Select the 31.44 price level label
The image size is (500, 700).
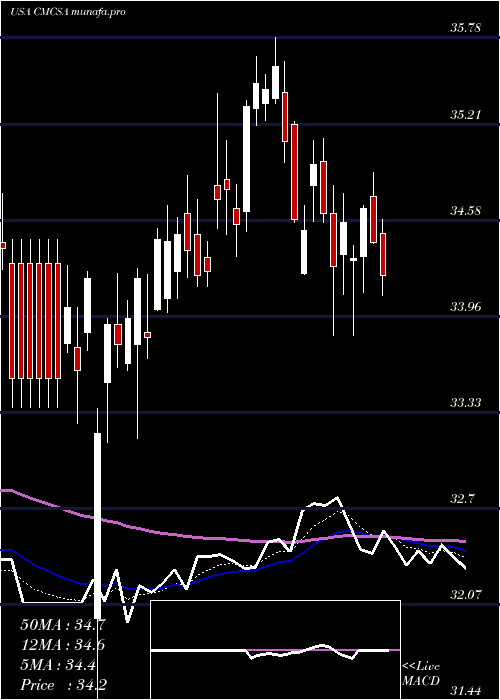pyautogui.click(x=465, y=691)
